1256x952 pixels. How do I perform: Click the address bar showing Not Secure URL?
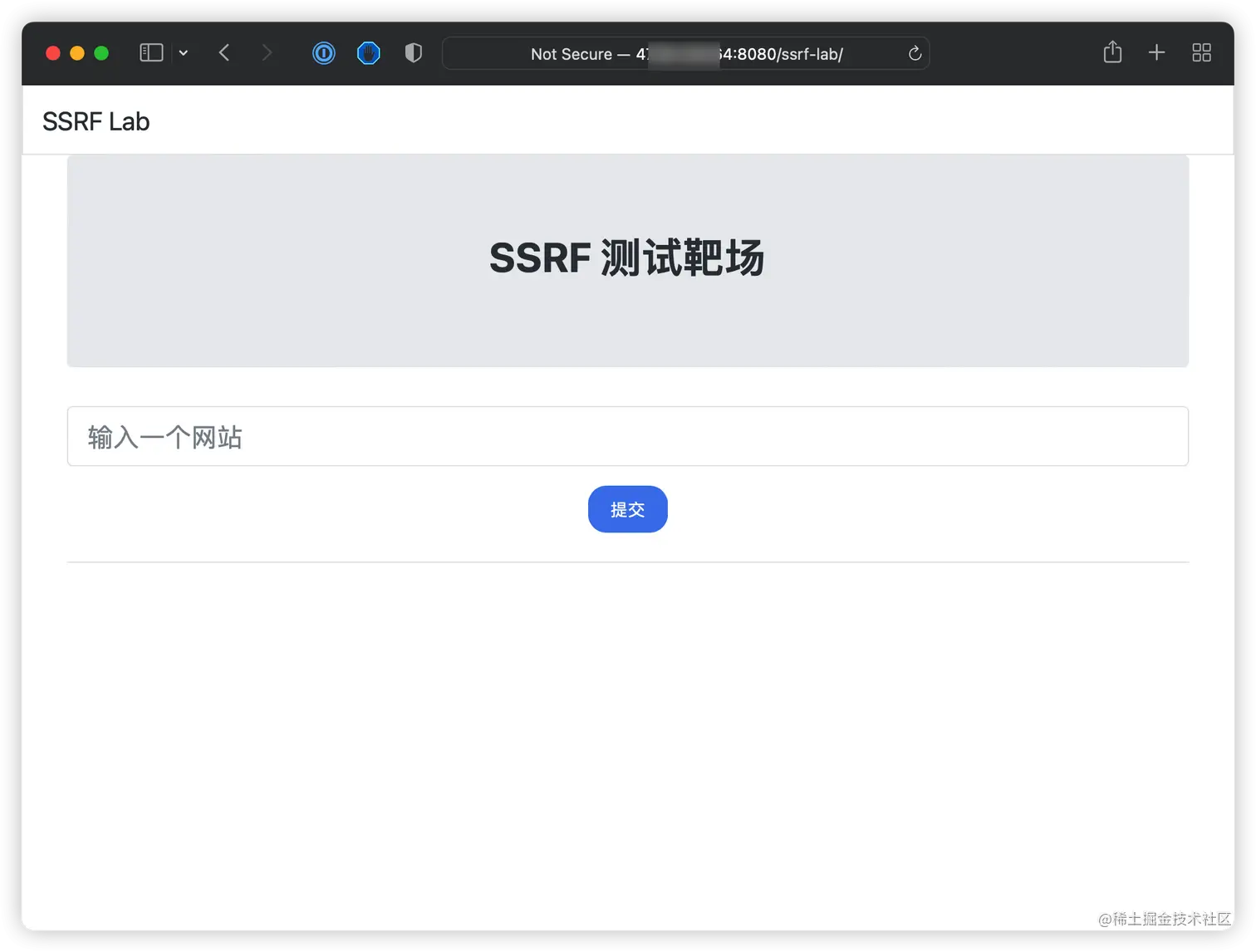point(686,53)
